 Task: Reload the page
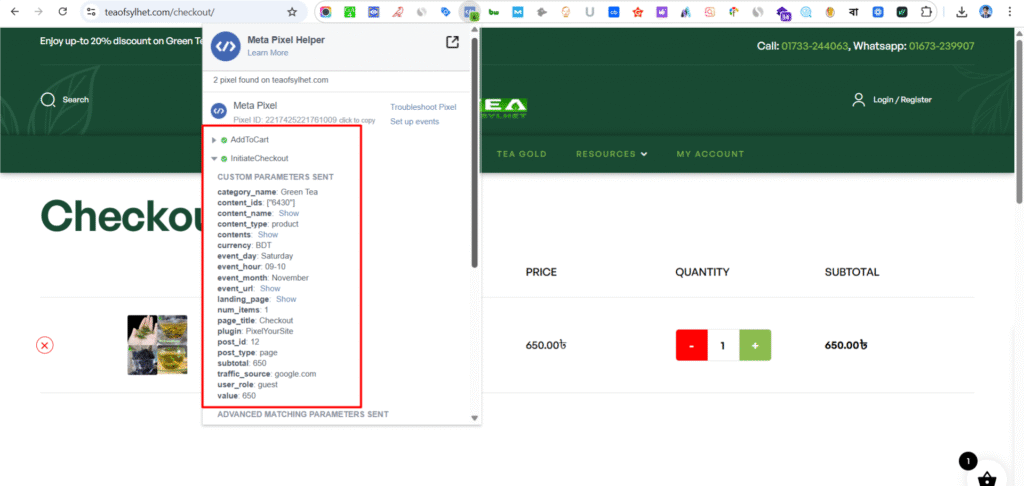[62, 12]
